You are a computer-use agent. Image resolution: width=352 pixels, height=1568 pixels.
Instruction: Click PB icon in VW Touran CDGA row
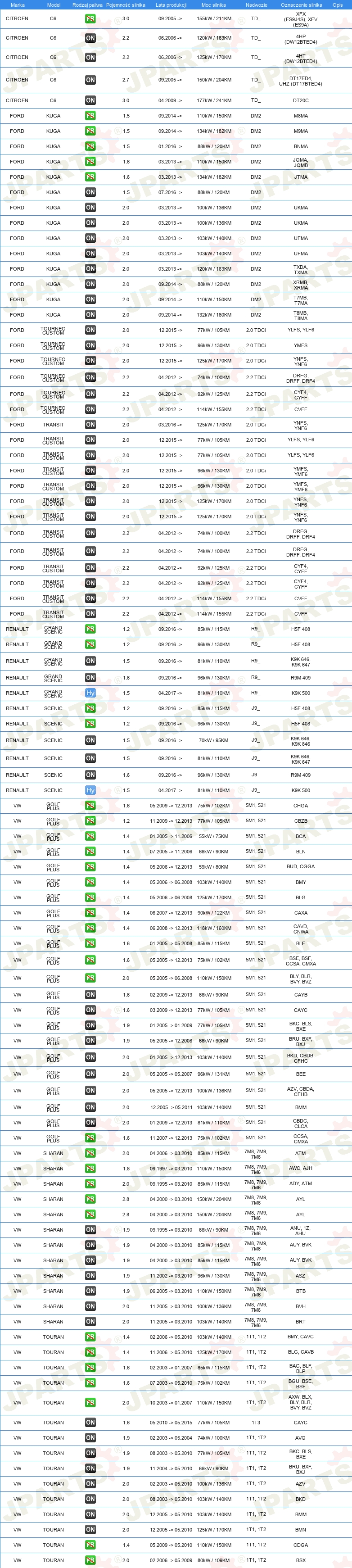click(90, 1545)
